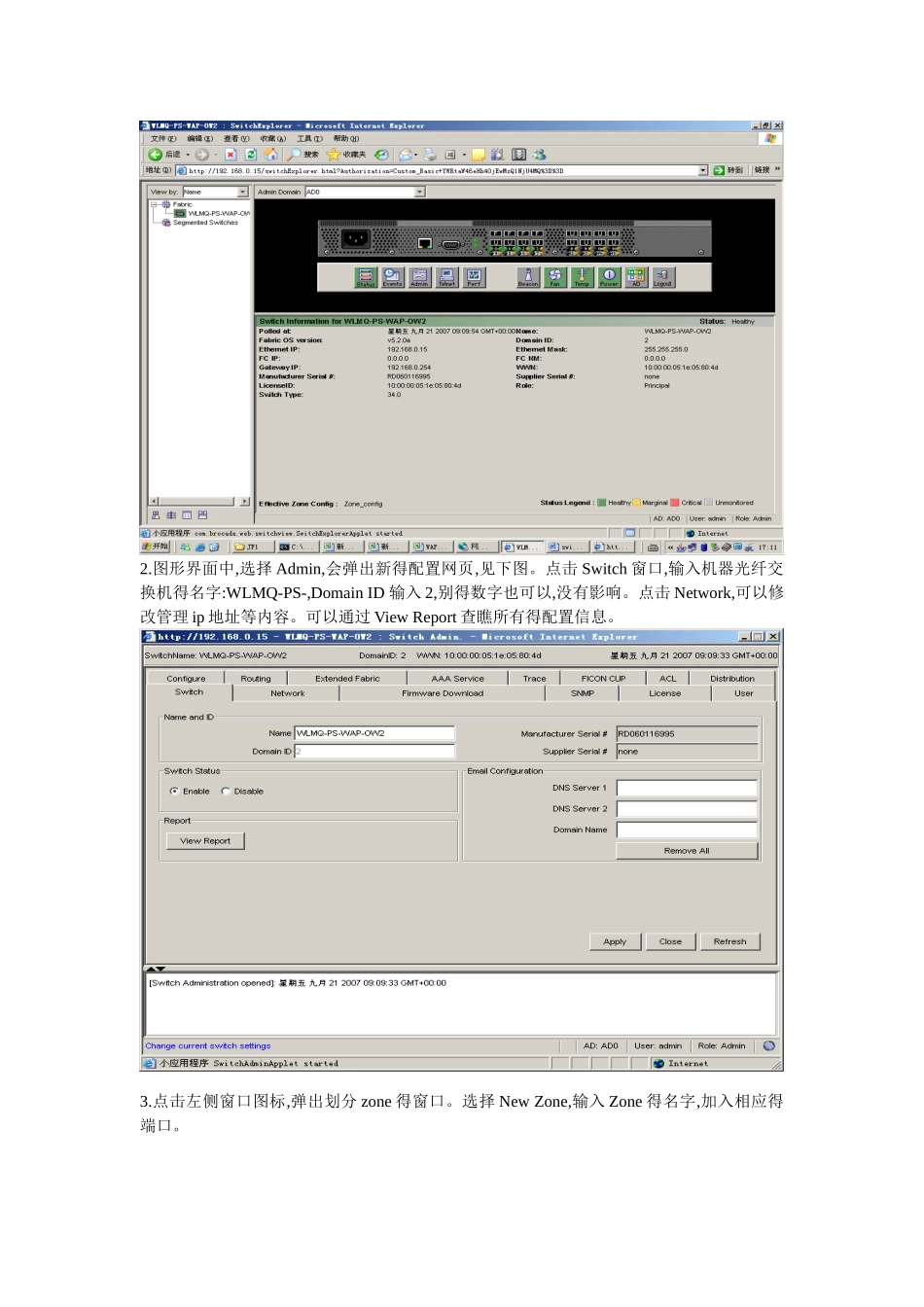The width and height of the screenshot is (924, 1307).
Task: Select the Disable radio button
Action: [226, 792]
